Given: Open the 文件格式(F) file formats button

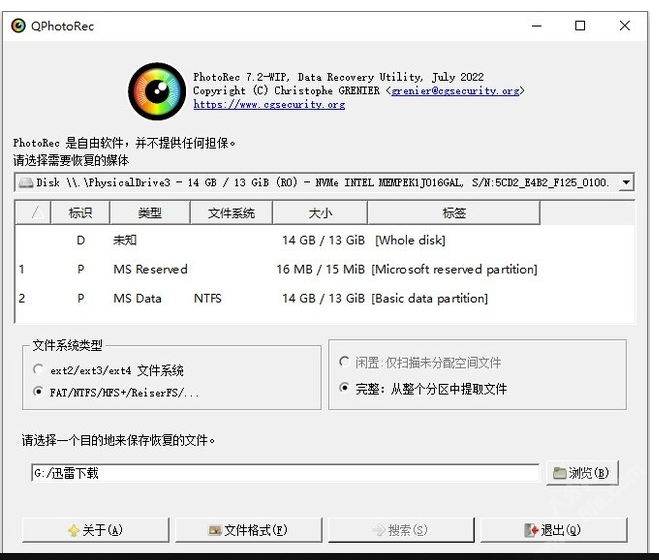Looking at the screenshot, I should [248, 530].
